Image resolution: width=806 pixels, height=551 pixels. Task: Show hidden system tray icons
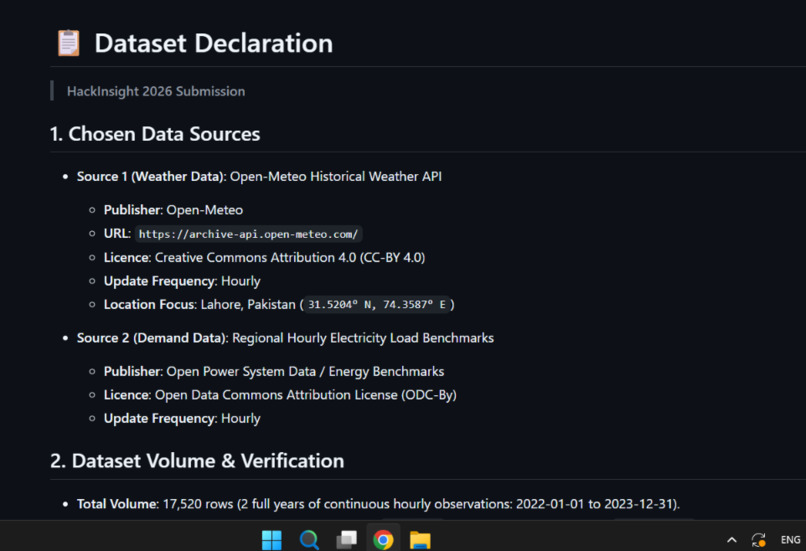(731, 540)
